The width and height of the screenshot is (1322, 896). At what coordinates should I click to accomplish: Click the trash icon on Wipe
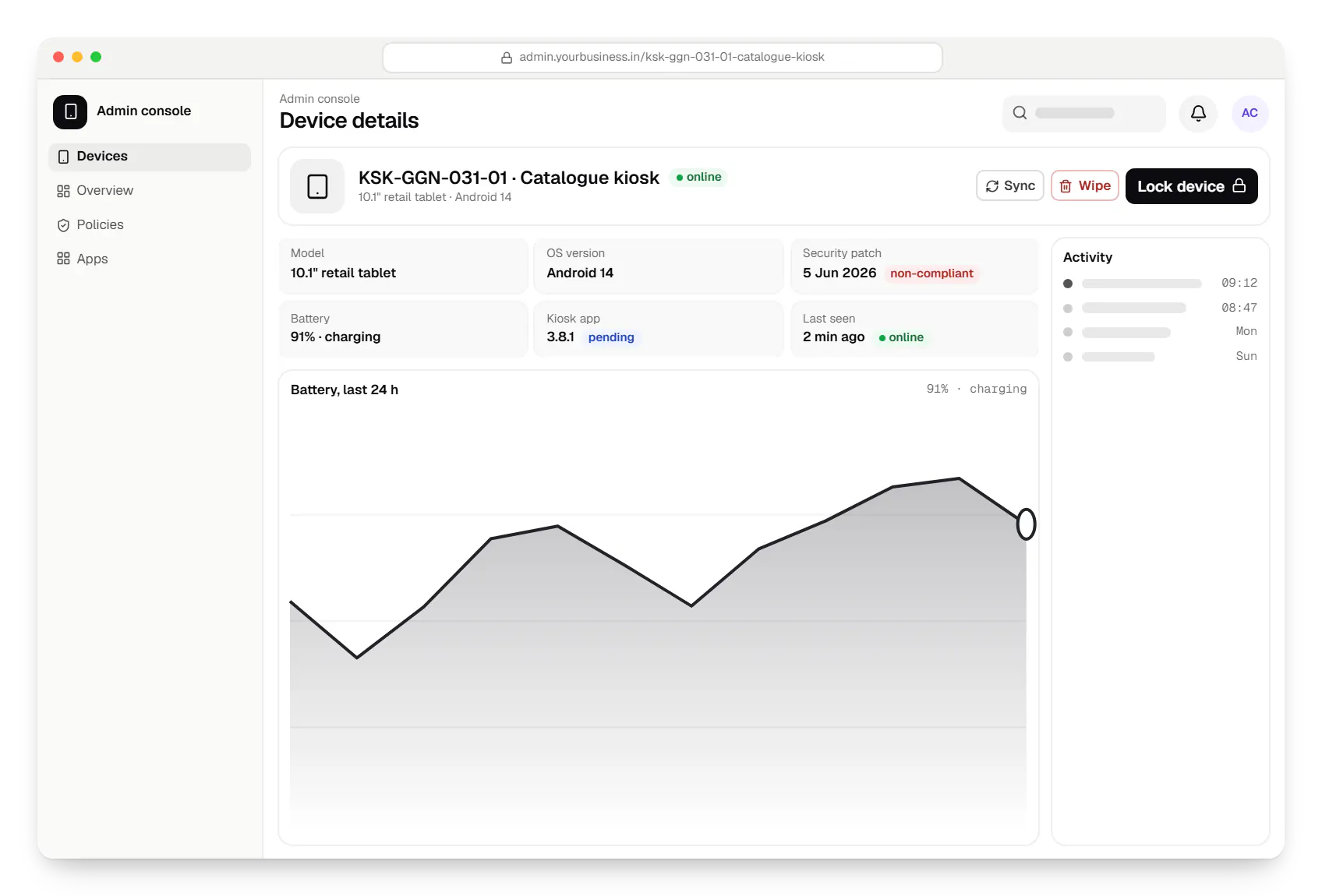pos(1066,186)
